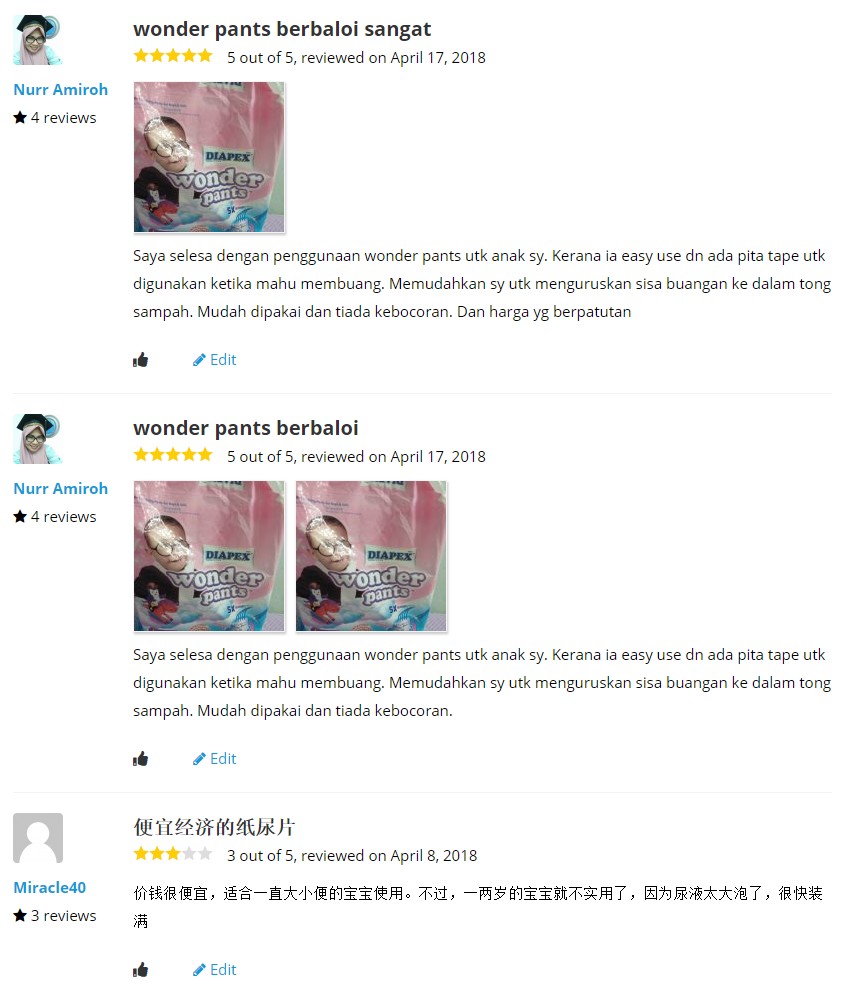
Task: Open review title '便宜经济的纸尿片'
Action: point(214,827)
